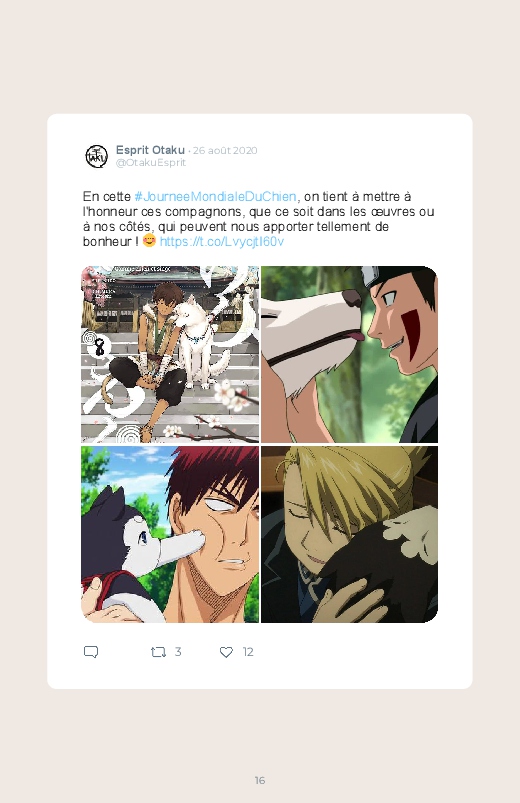Click the retweet arrows icon
This screenshot has width=520, height=803.
point(158,652)
